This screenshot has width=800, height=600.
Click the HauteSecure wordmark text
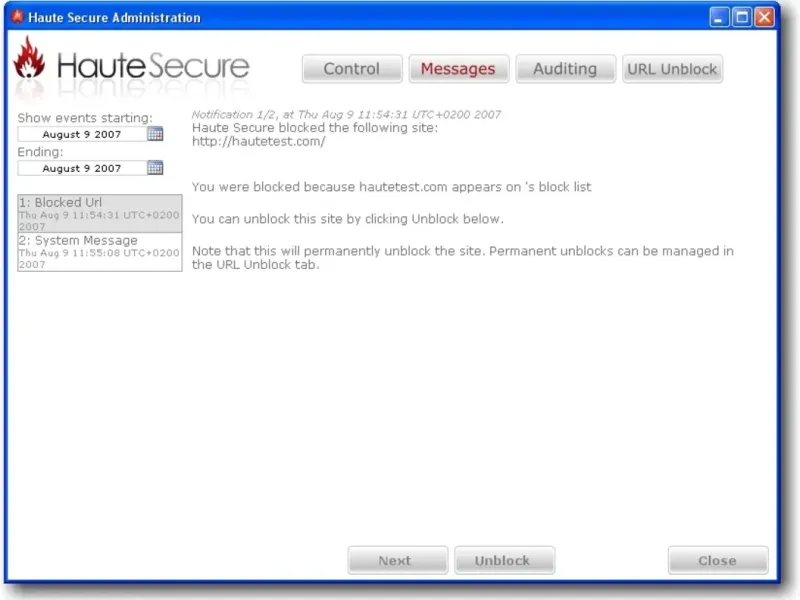click(x=154, y=66)
